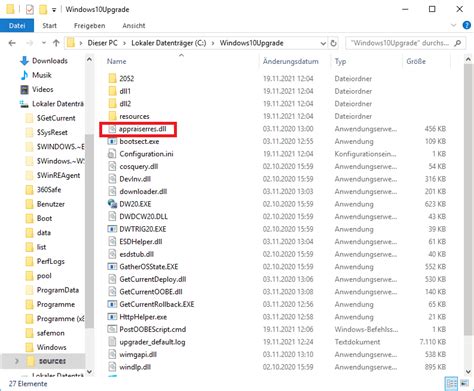The width and height of the screenshot is (474, 391).
Task: Refresh the folder view
Action: (x=333, y=43)
